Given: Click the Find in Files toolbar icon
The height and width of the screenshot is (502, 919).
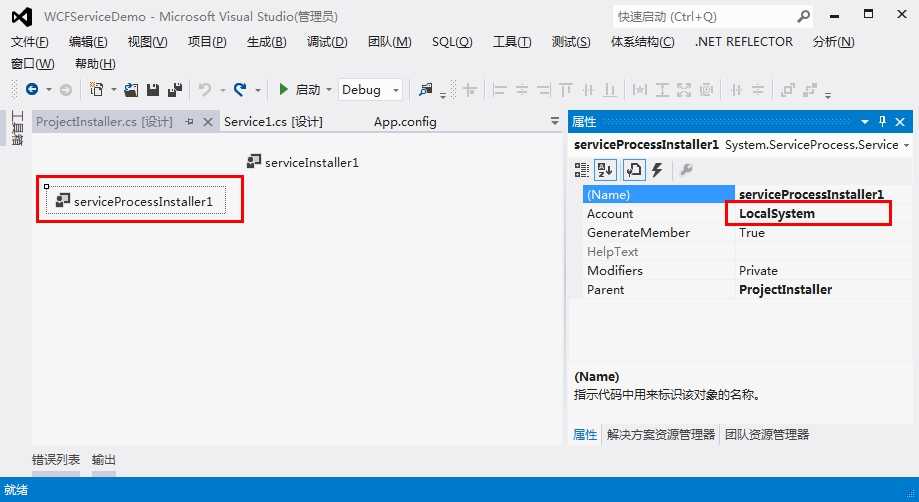Looking at the screenshot, I should coord(426,90).
